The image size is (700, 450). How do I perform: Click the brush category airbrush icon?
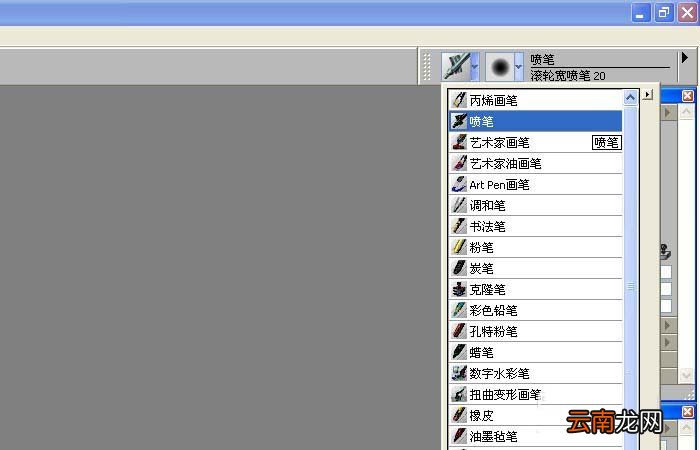(x=456, y=67)
